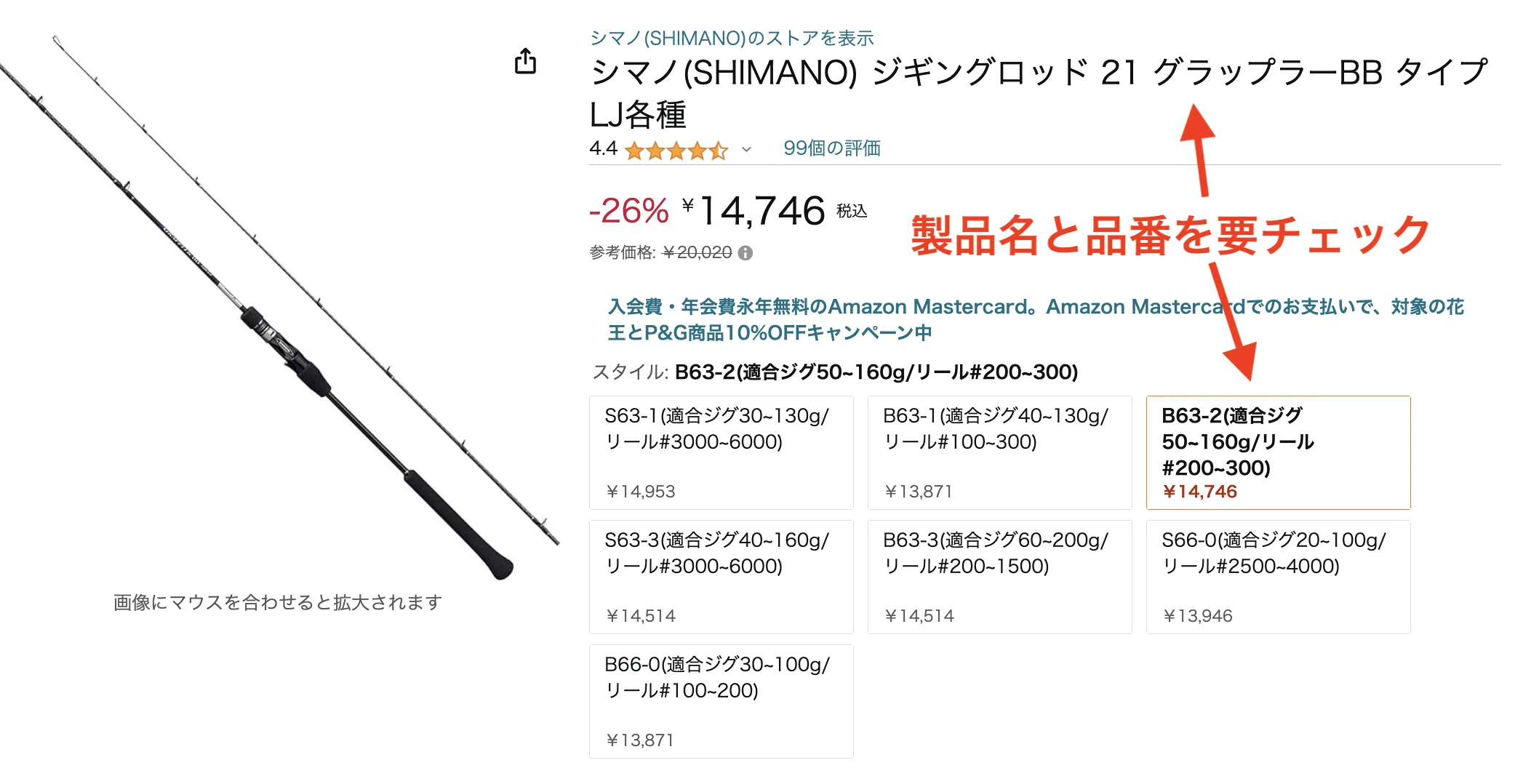Click the share icon above product image
Image resolution: width=1523 pixels, height=784 pixels.
coord(525,61)
